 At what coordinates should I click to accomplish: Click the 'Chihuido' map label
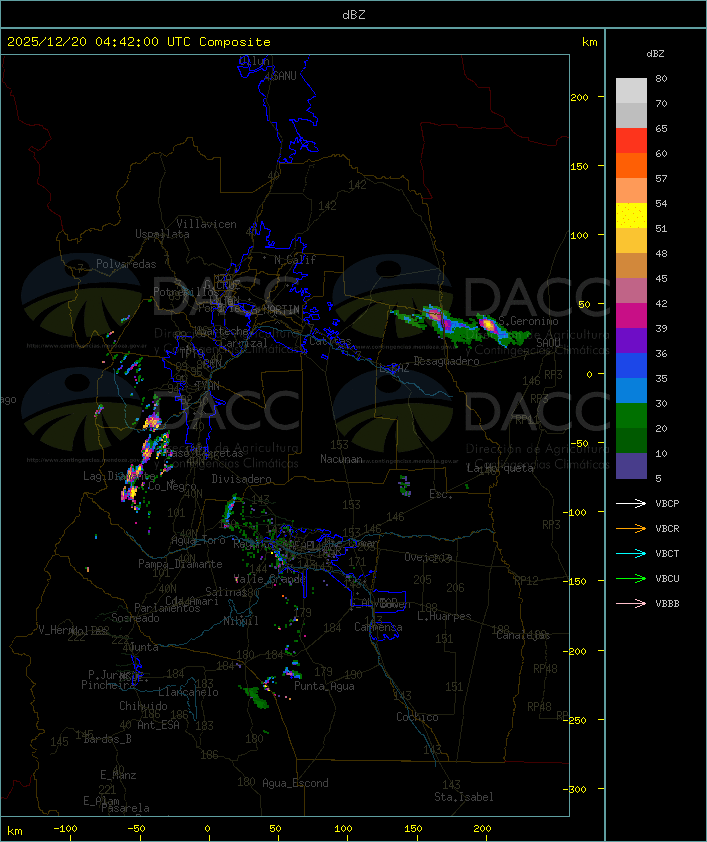pyautogui.click(x=143, y=706)
